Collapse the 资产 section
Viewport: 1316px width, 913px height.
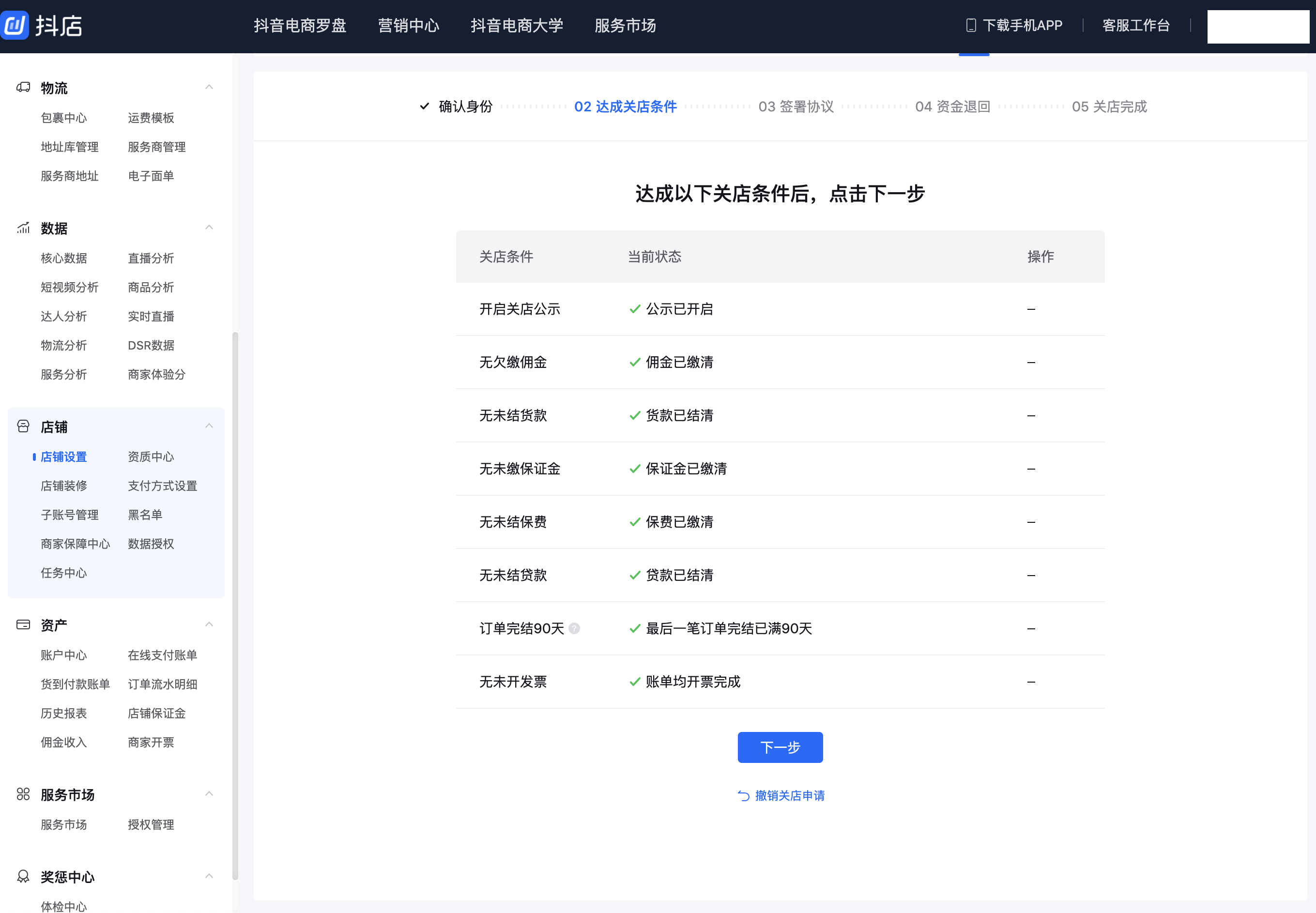[x=209, y=624]
